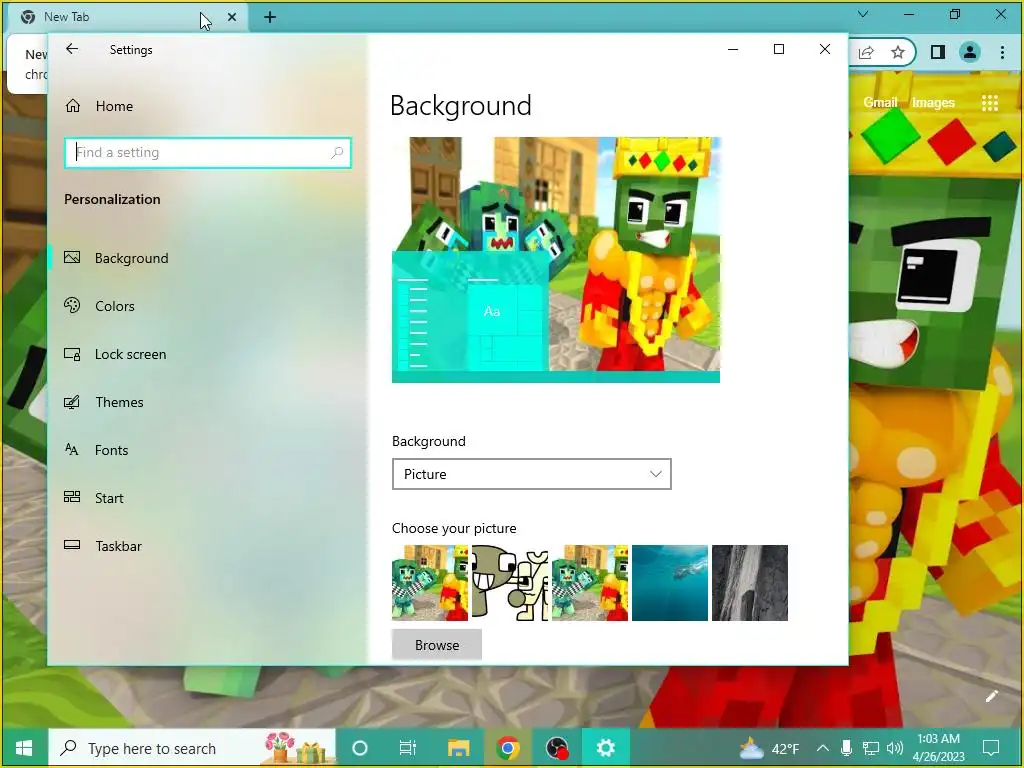Close the Settings window
Image resolution: width=1024 pixels, height=768 pixels.
click(825, 49)
